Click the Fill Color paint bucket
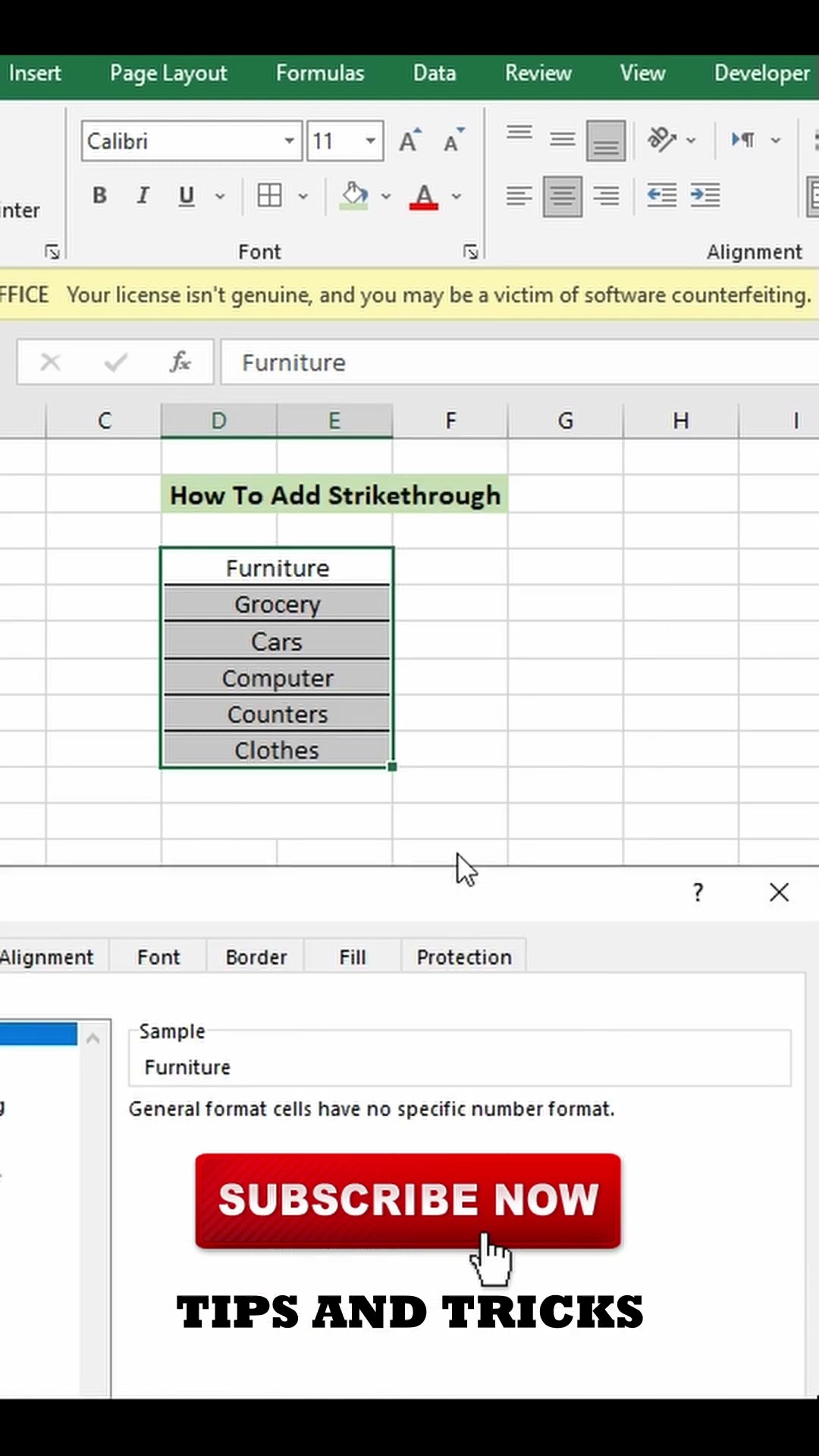 pyautogui.click(x=354, y=196)
